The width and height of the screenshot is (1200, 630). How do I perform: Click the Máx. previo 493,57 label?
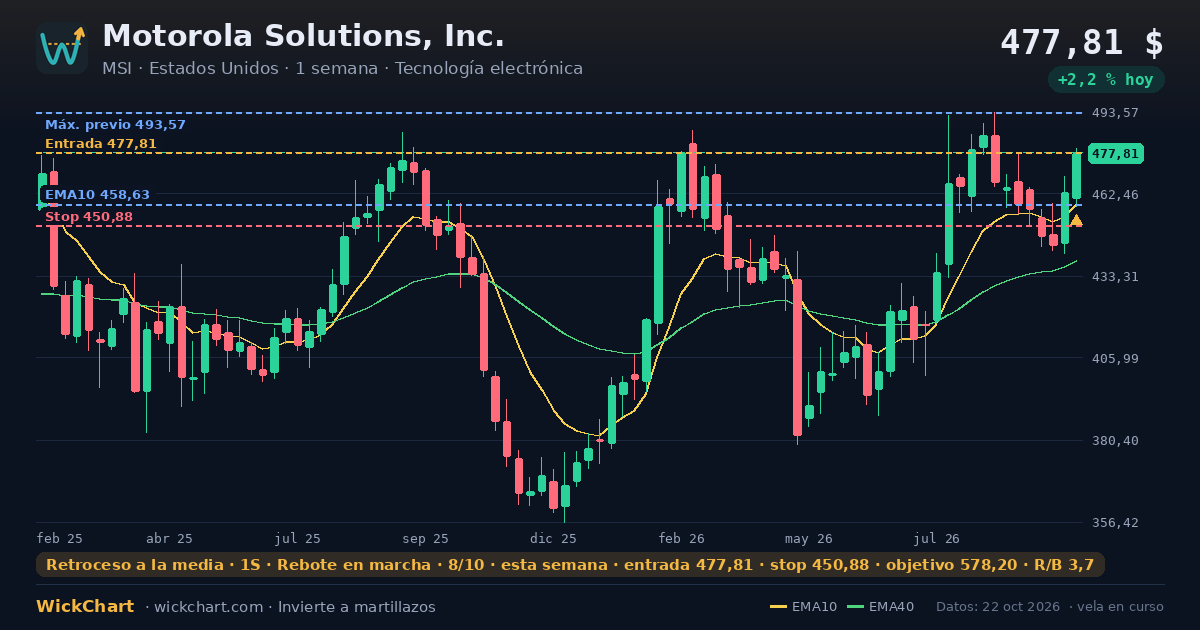(115, 125)
